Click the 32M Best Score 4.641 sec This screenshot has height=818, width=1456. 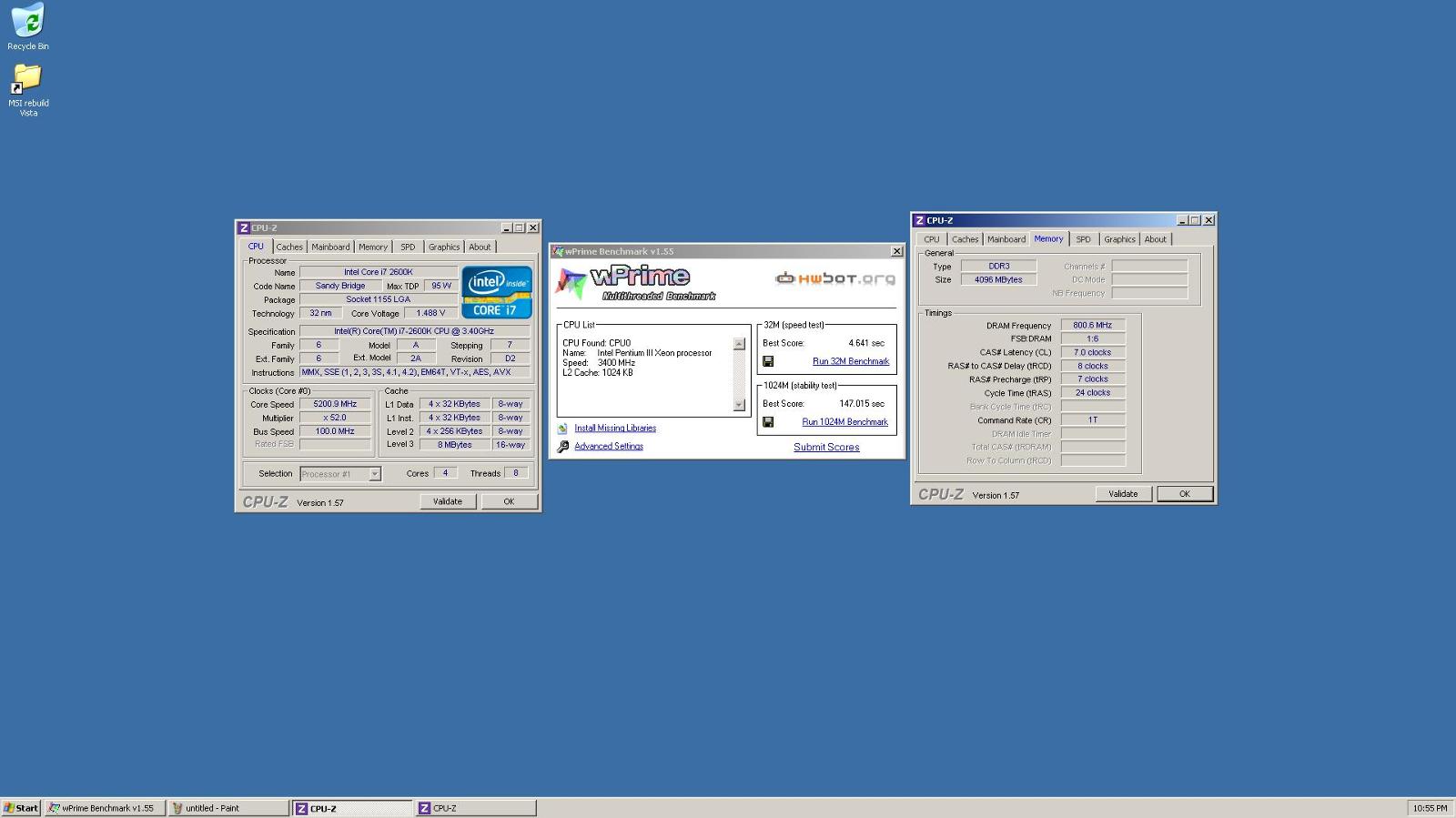click(x=866, y=343)
